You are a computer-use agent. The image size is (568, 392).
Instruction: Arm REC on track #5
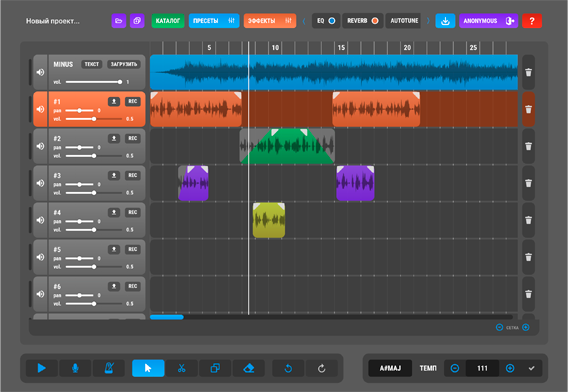click(133, 249)
